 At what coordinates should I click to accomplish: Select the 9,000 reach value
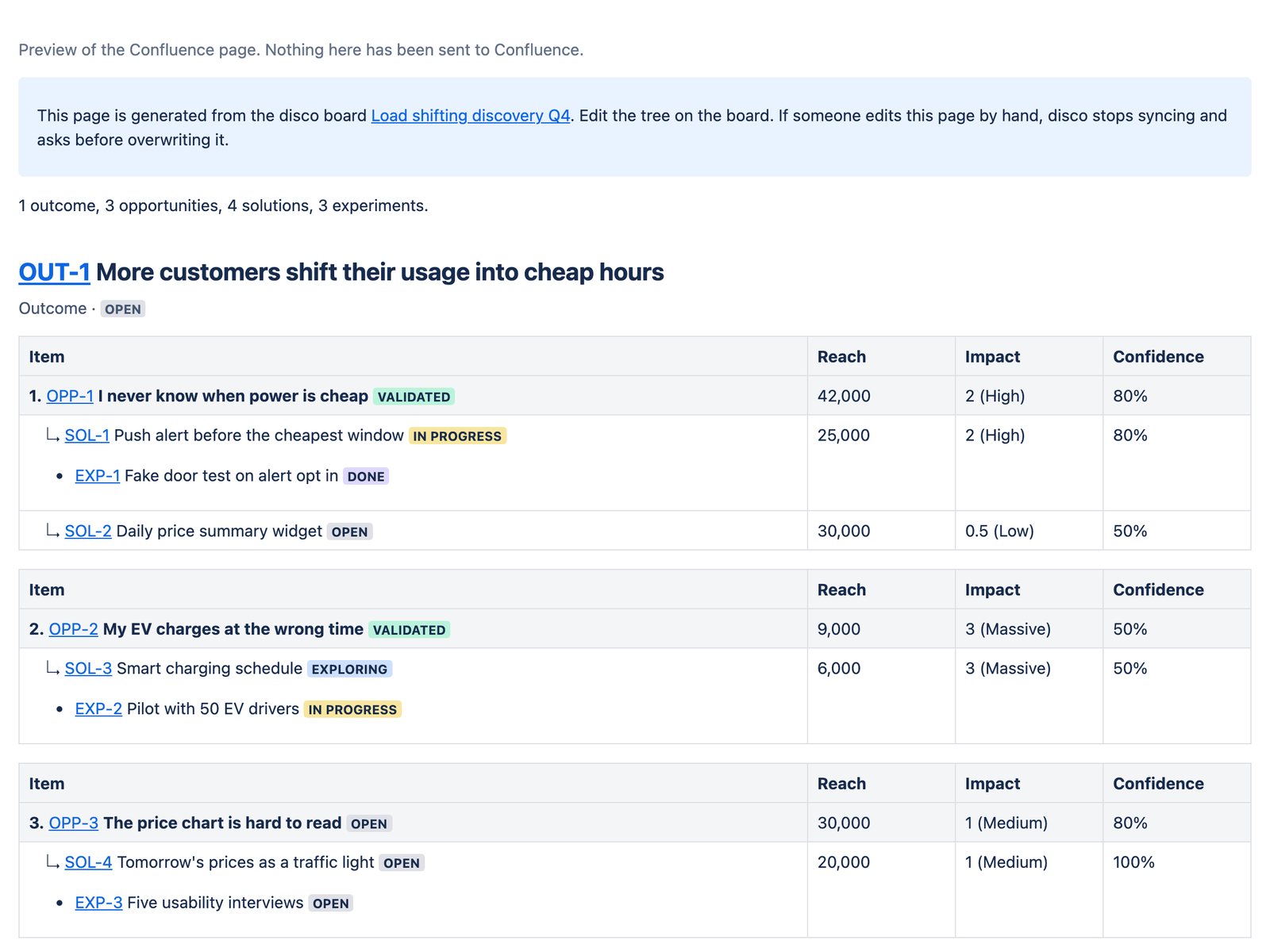[839, 629]
